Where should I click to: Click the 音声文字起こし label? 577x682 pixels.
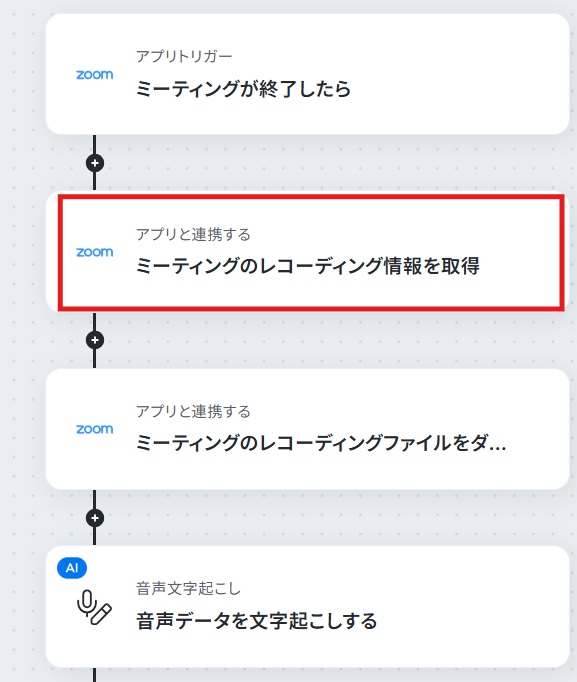188,589
